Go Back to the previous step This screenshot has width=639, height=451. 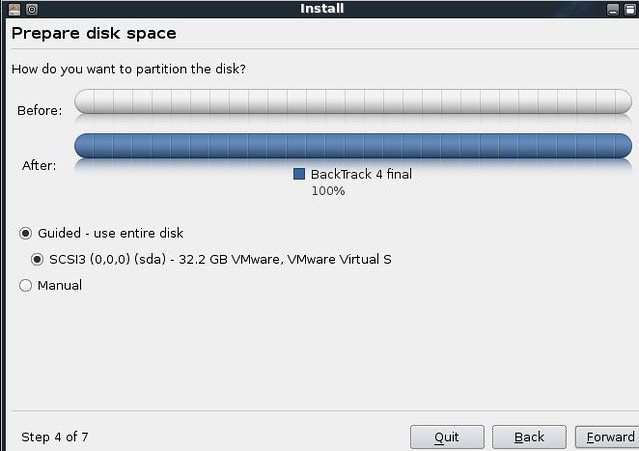coord(529,437)
